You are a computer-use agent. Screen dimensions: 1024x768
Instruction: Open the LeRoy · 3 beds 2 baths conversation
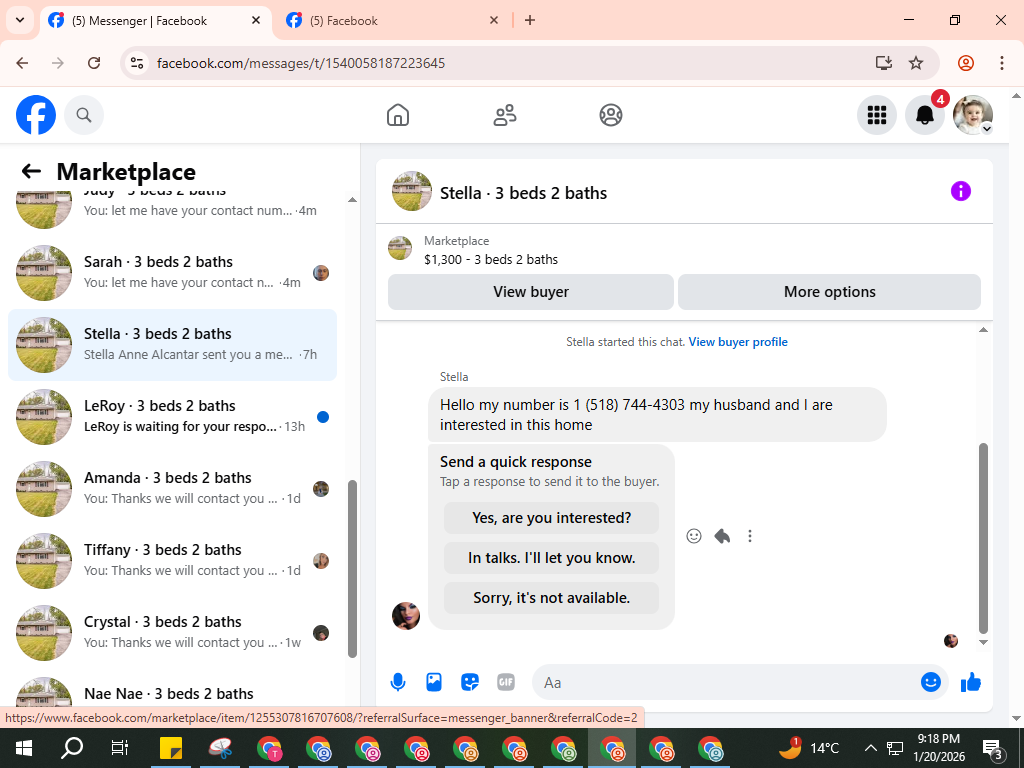pos(172,417)
